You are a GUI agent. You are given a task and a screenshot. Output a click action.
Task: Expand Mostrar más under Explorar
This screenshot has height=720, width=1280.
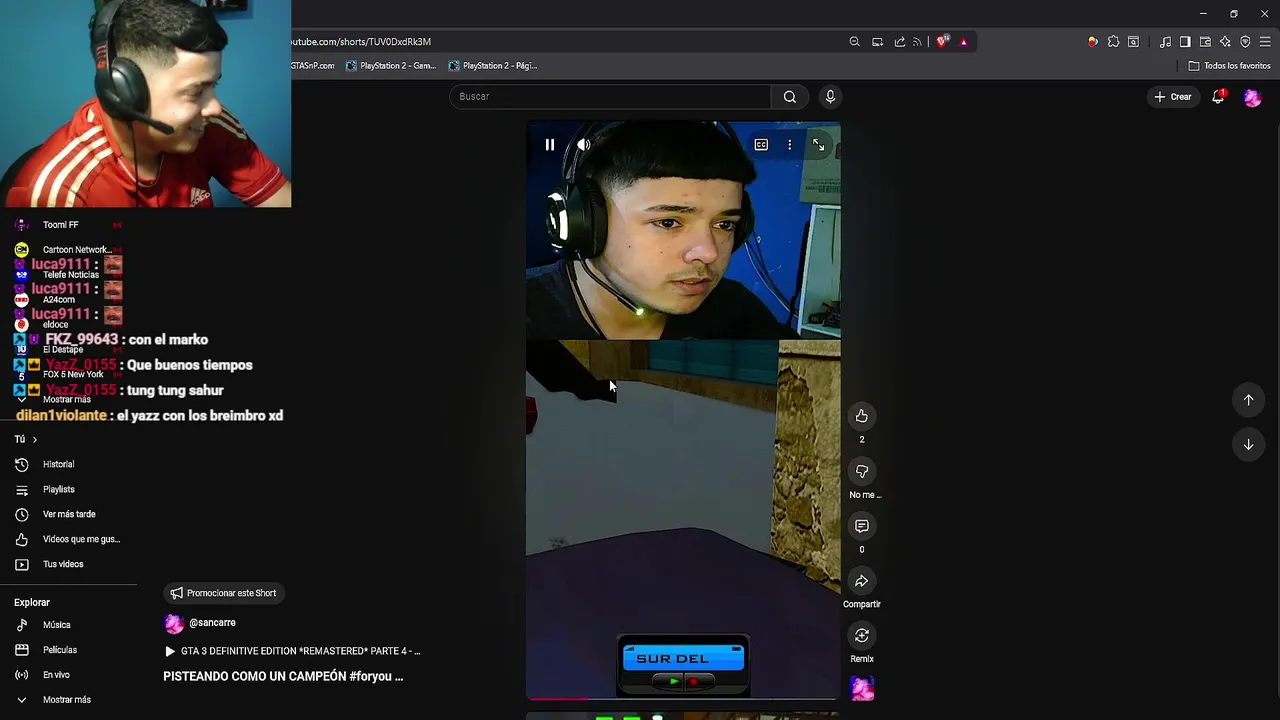(x=68, y=700)
